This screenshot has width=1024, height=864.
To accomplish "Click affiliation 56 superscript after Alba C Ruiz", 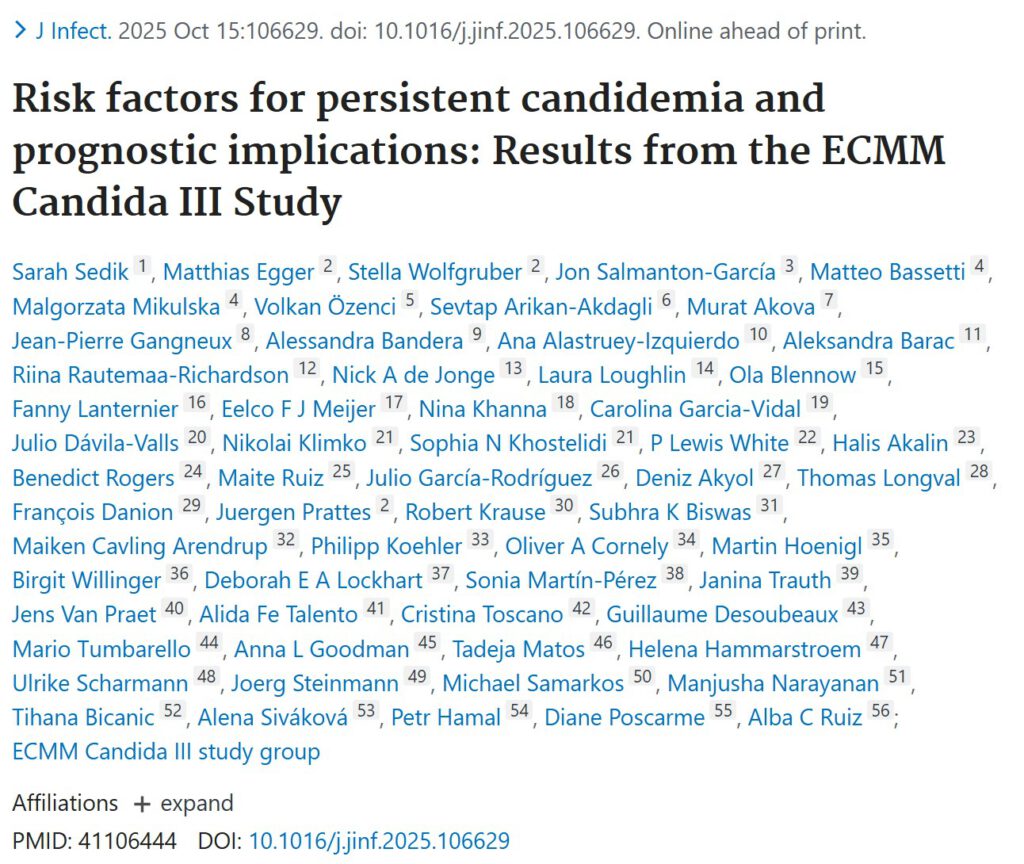I will [x=881, y=714].
